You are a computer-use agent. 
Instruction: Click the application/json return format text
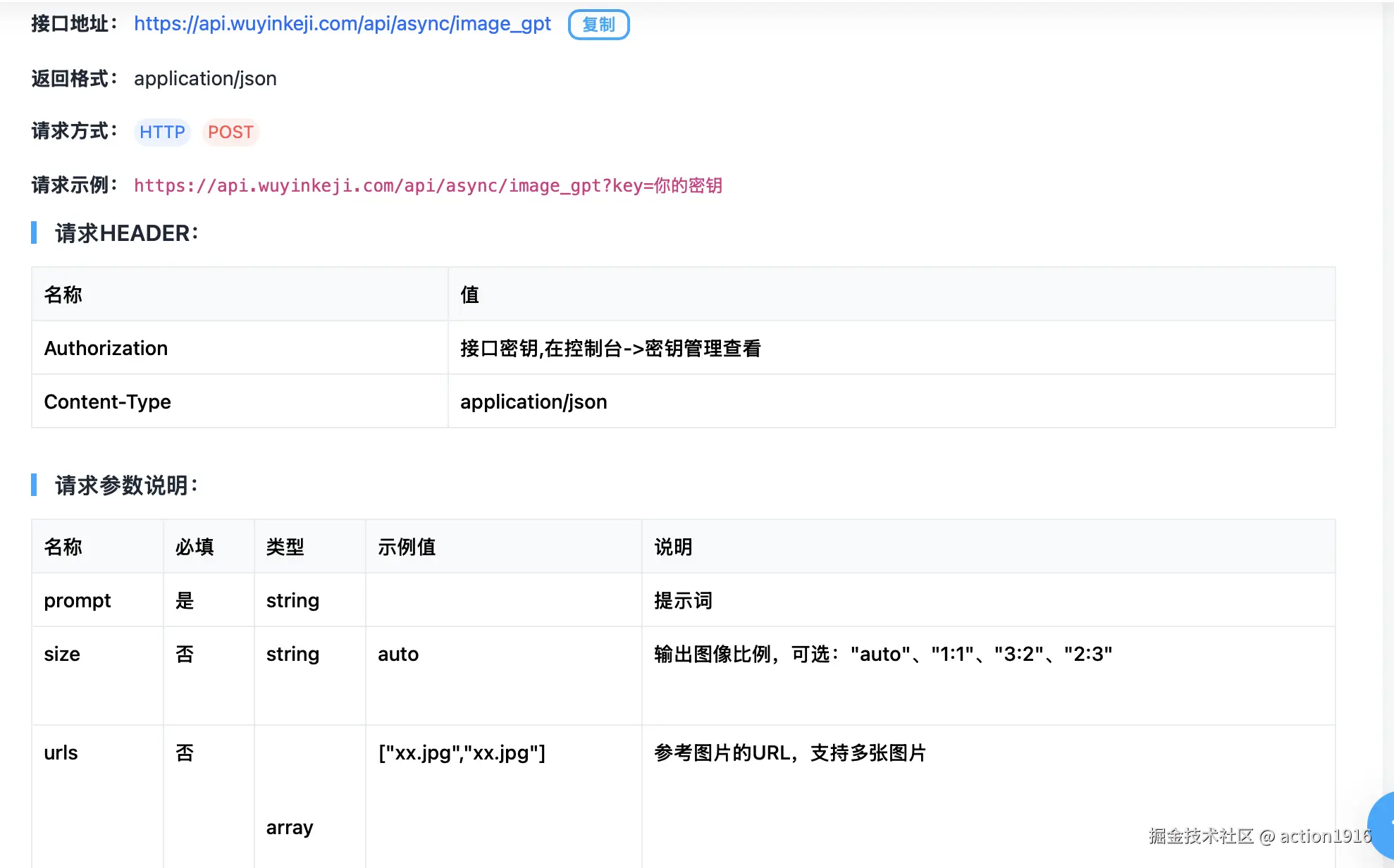pyautogui.click(x=205, y=78)
